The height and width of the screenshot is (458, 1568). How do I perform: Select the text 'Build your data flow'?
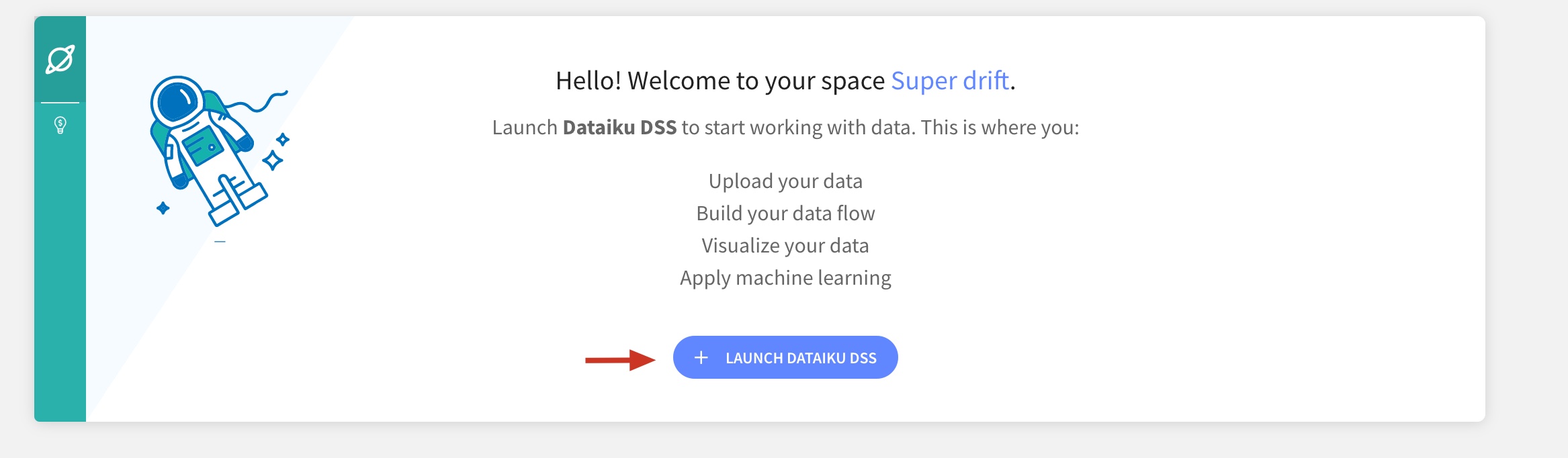click(785, 214)
